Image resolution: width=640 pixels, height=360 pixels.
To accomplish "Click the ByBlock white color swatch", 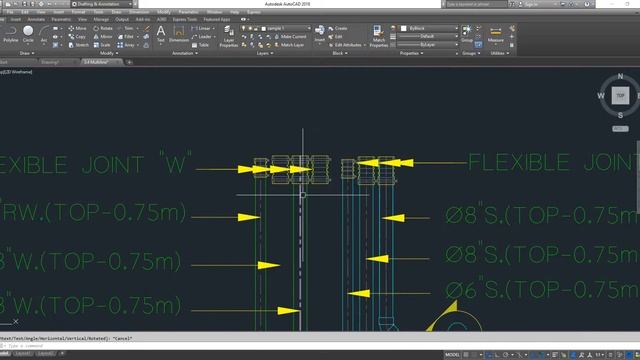I will (x=404, y=28).
